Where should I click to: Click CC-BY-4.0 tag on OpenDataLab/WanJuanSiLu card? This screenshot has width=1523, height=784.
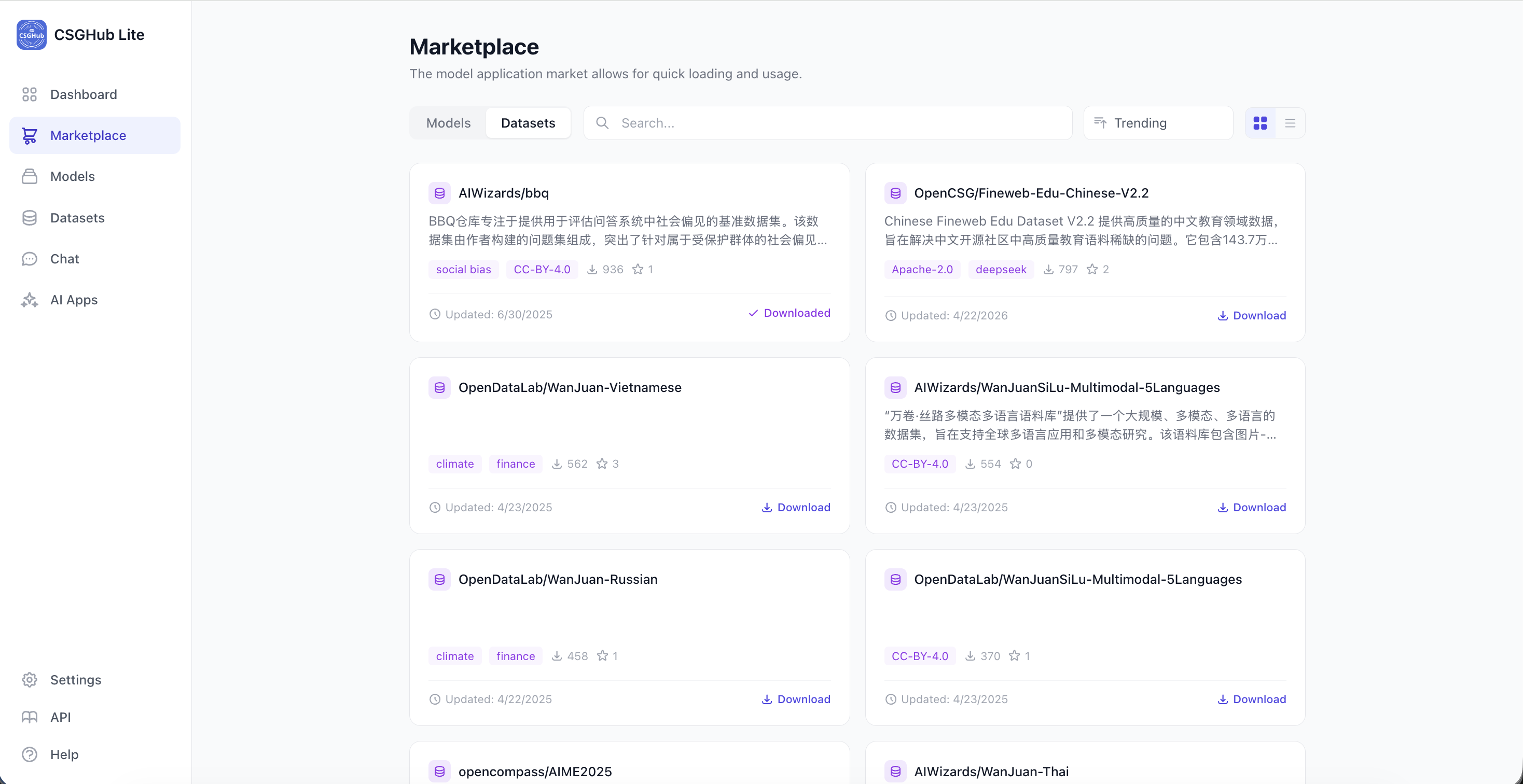point(920,656)
